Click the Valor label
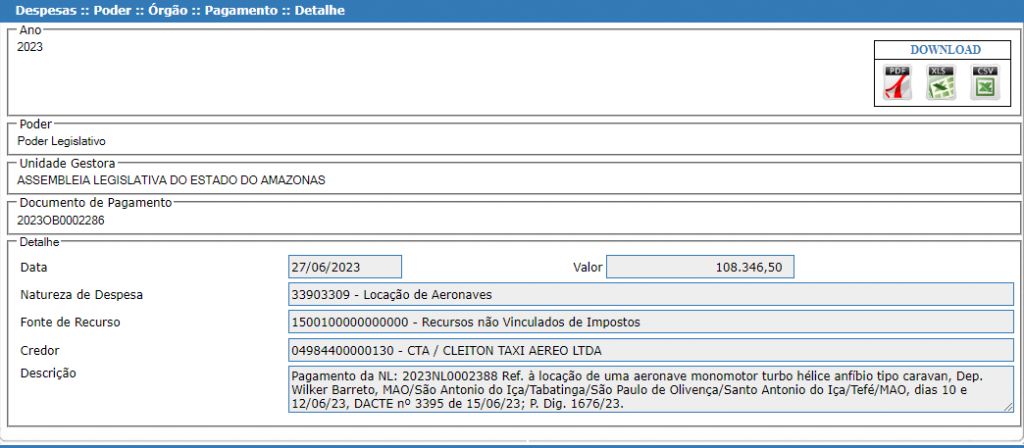This screenshot has width=1024, height=448. (587, 267)
